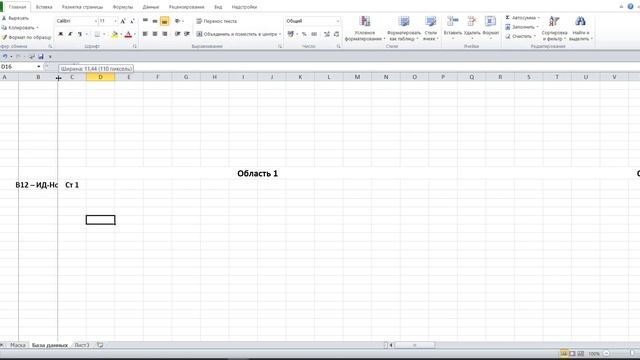Open Сортировка и фильтр menu
640x360 pixels.
tap(554, 28)
